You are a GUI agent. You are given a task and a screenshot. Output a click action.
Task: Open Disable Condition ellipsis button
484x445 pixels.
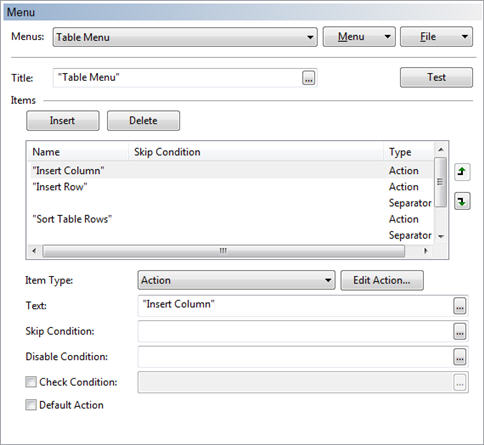[460, 357]
